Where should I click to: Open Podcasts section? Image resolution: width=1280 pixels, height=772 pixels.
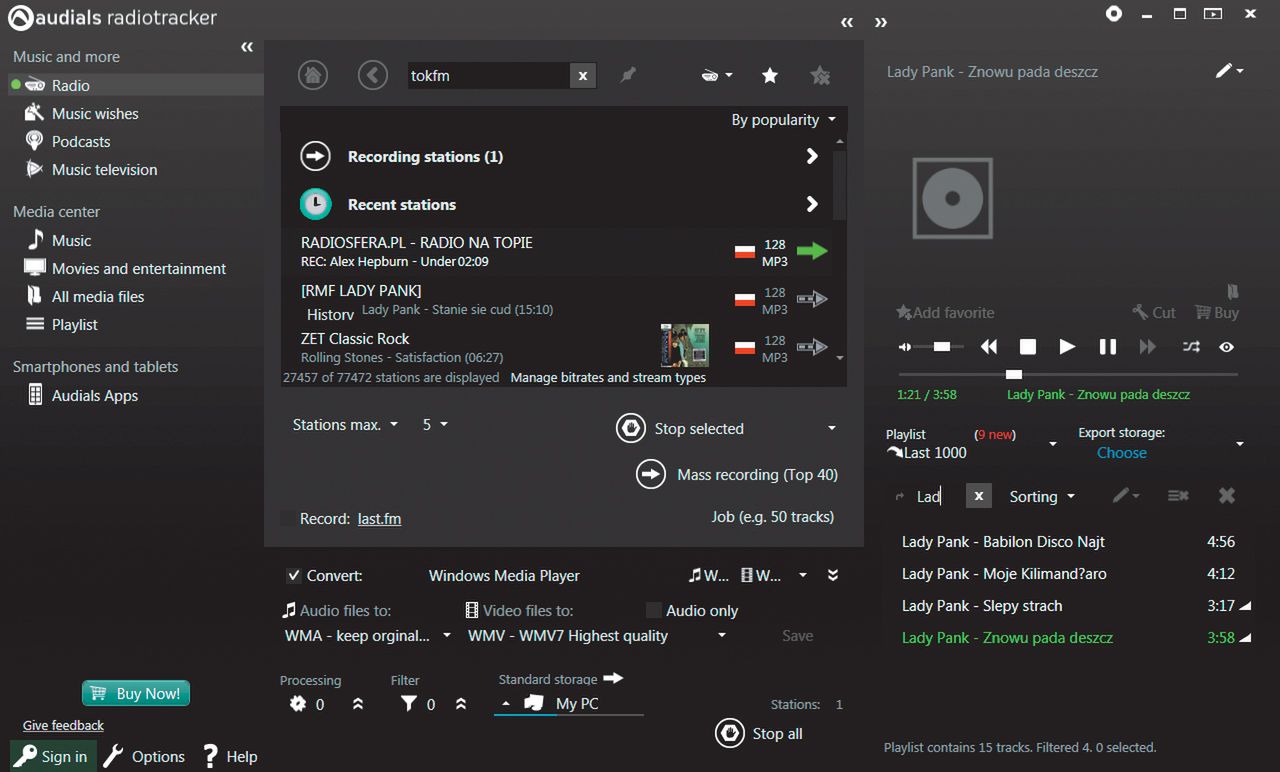81,141
